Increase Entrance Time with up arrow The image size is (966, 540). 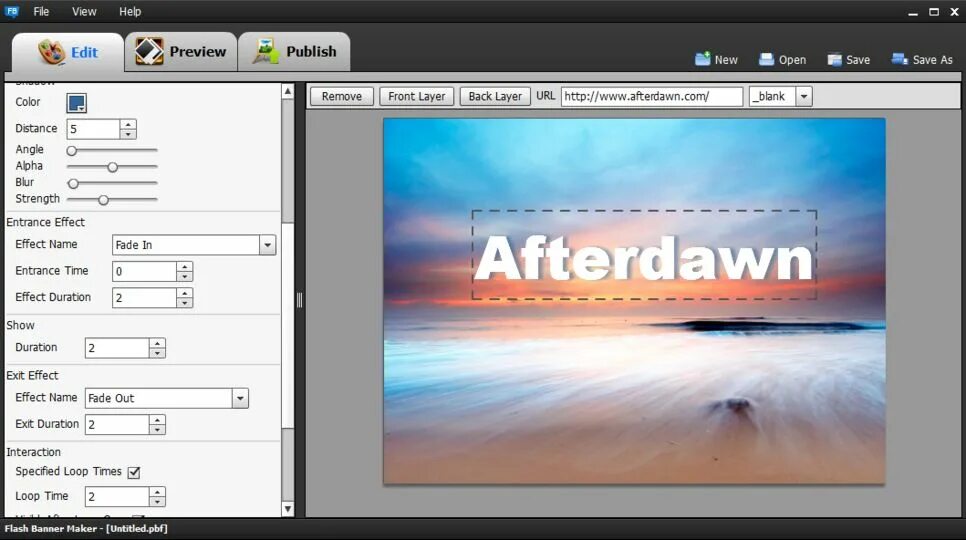(x=185, y=267)
